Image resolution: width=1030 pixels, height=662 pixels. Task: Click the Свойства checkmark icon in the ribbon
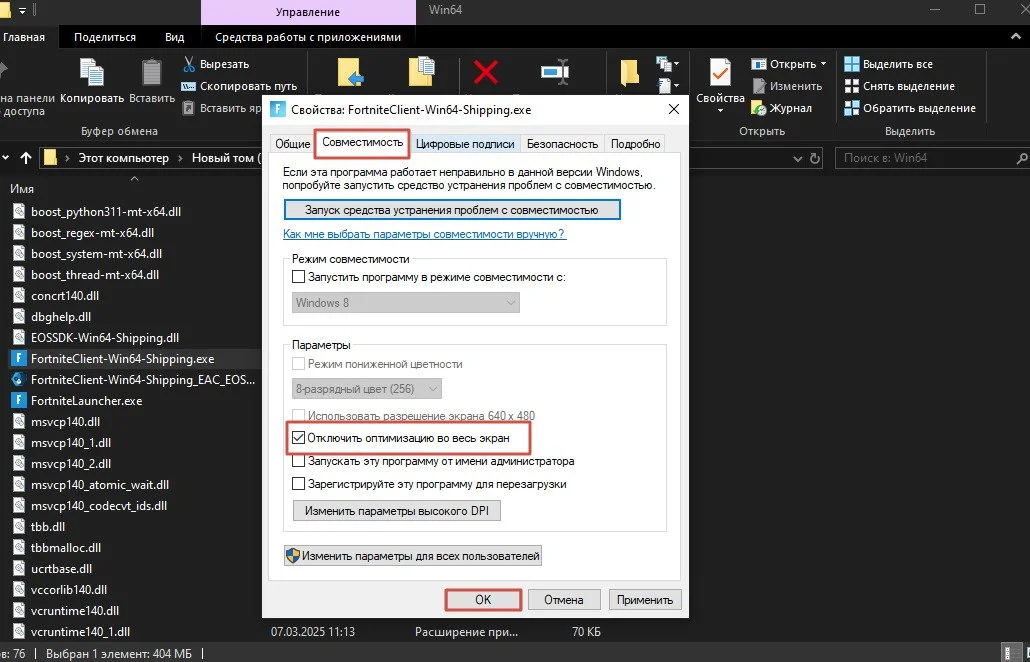(720, 72)
